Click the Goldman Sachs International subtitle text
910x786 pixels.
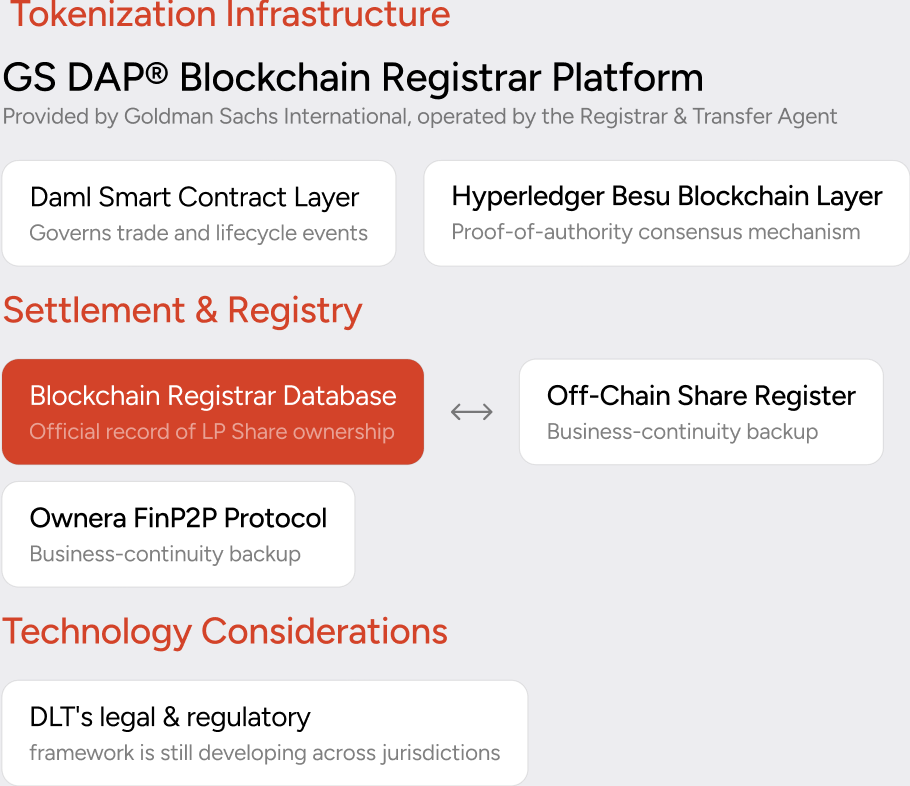tap(420, 117)
